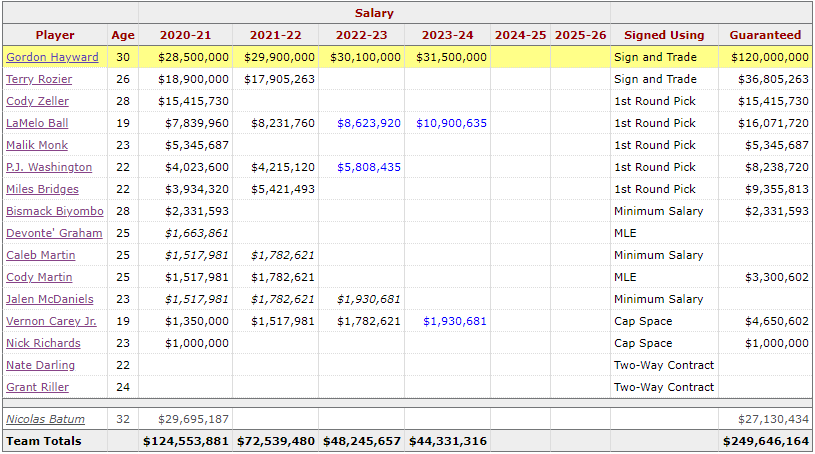Select the Jalen McDaniels link

(x=49, y=299)
